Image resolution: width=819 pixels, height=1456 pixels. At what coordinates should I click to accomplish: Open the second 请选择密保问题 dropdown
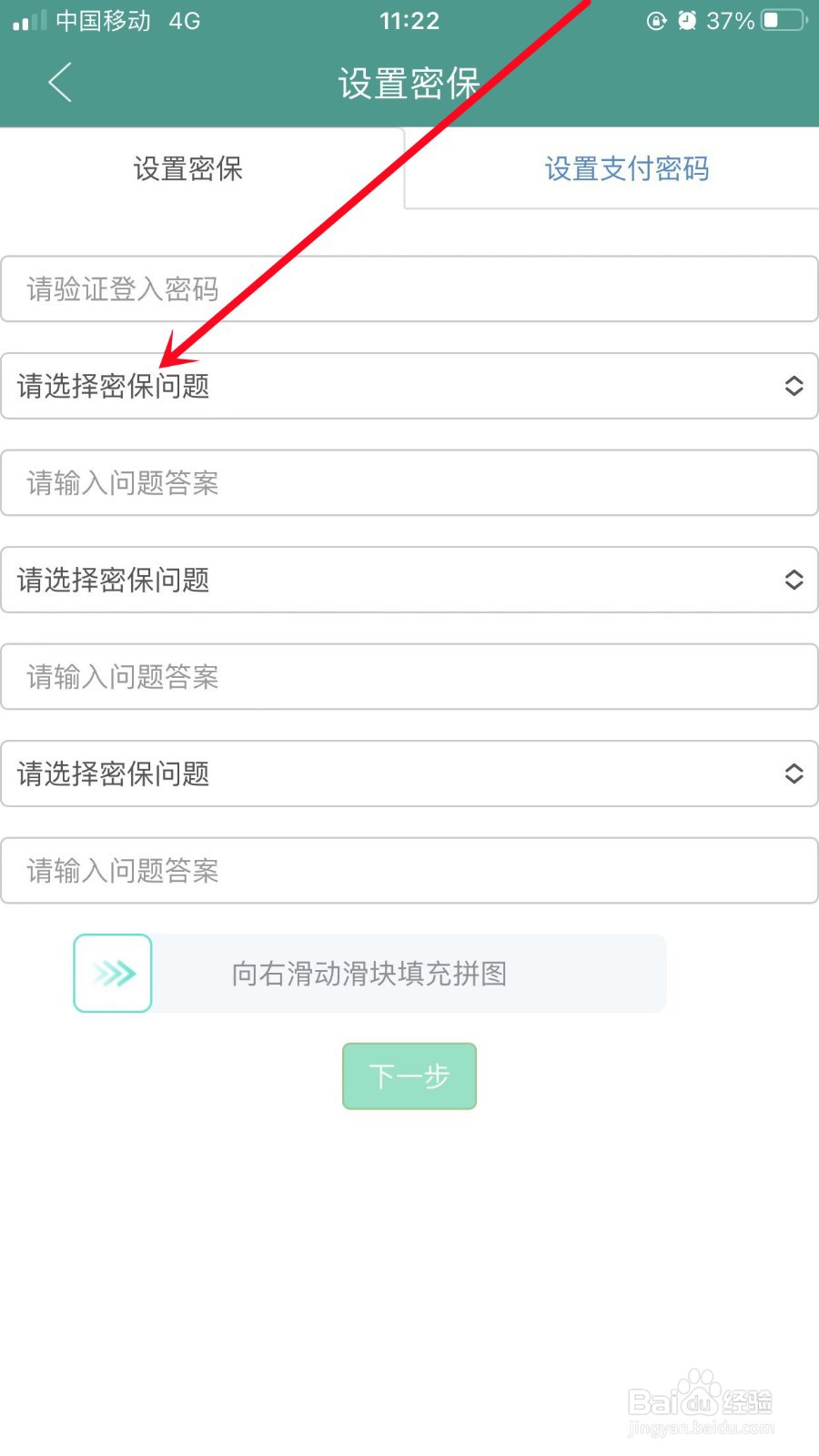click(409, 580)
